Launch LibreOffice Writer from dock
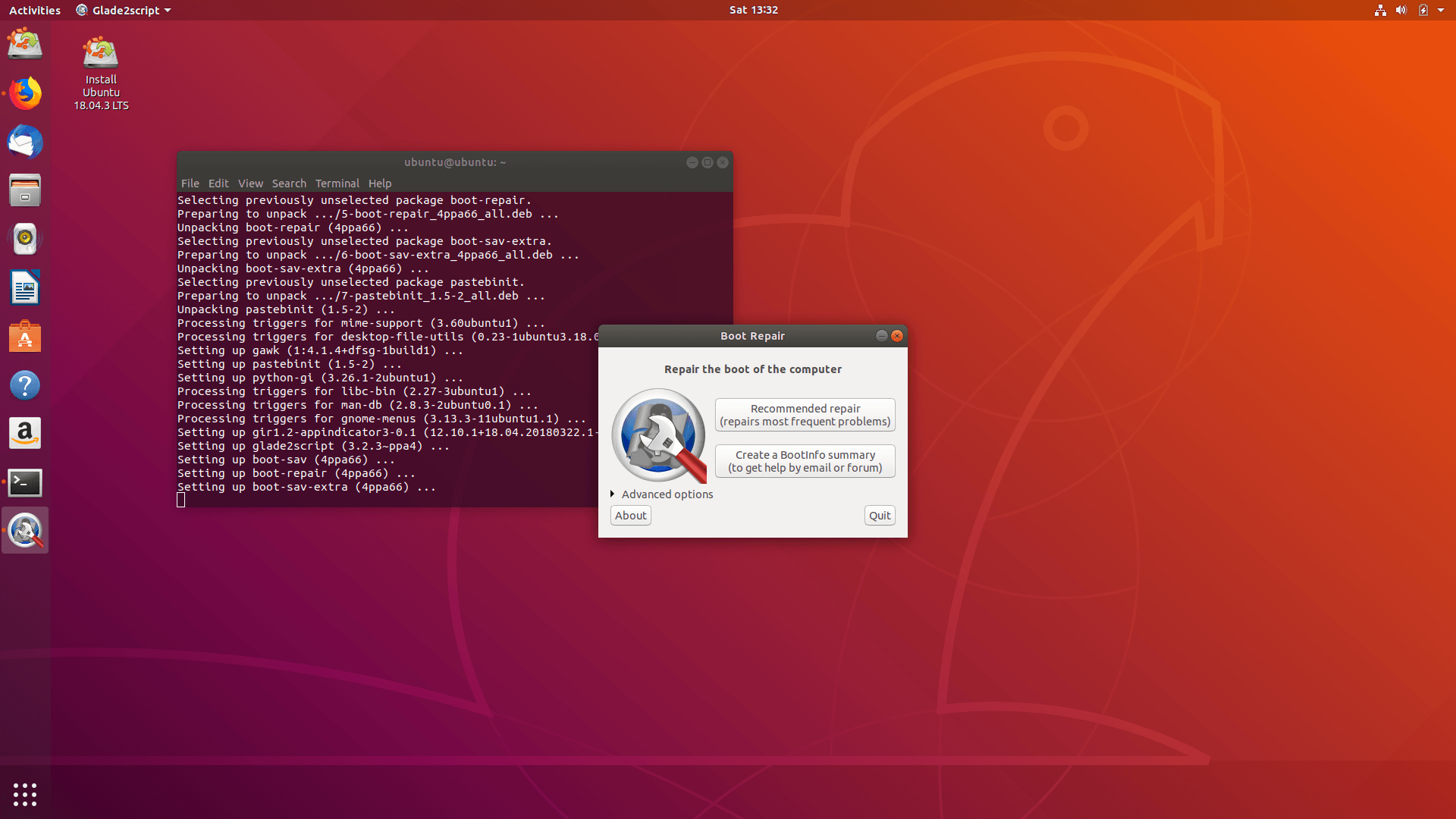The image size is (1456, 819). tap(25, 288)
